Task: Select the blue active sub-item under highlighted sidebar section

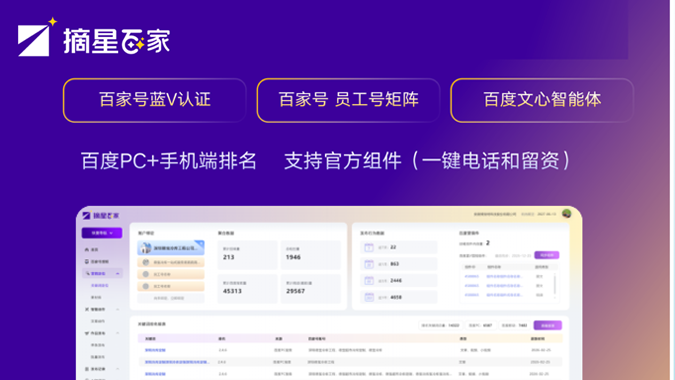Action: coord(99,285)
